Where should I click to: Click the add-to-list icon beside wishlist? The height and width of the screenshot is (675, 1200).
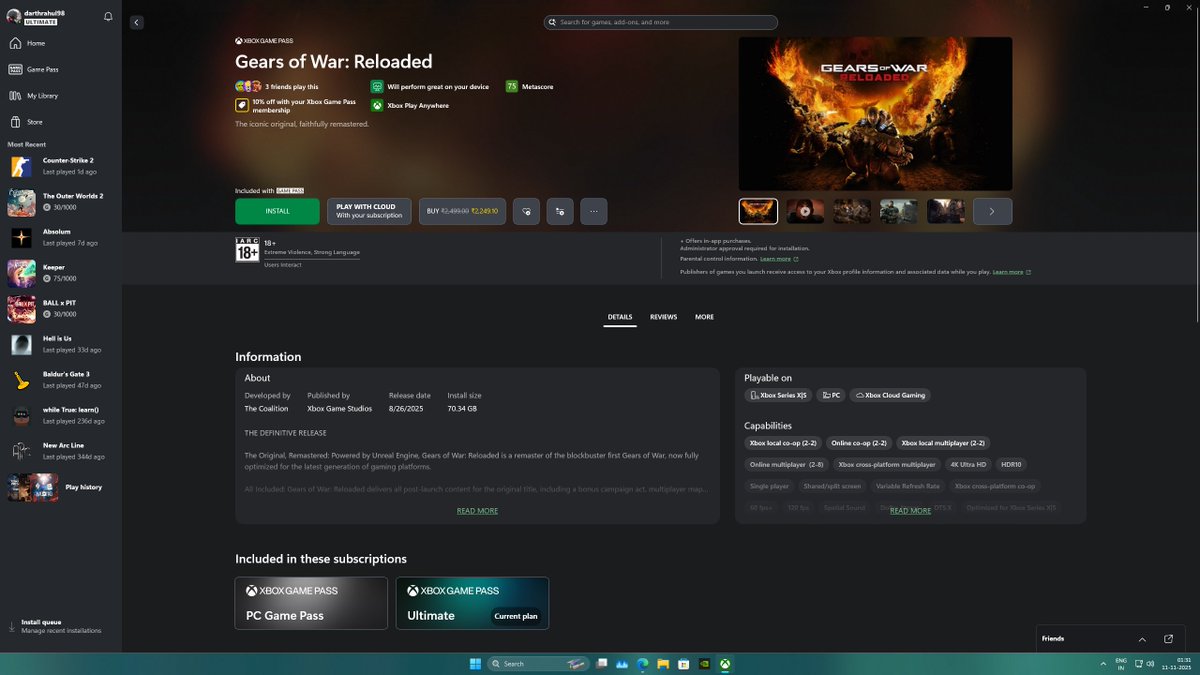point(560,211)
